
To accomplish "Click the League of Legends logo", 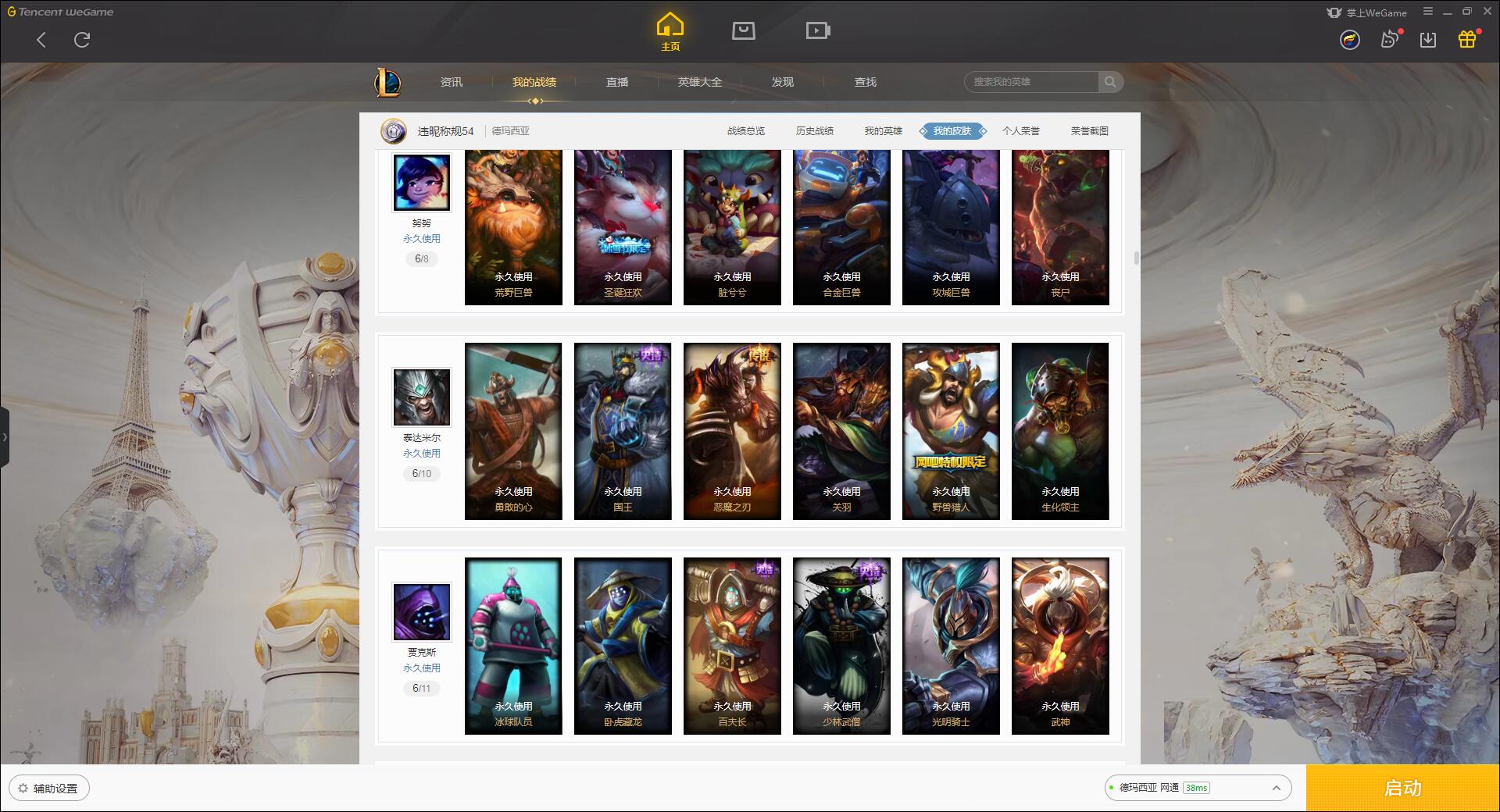I will coord(388,81).
